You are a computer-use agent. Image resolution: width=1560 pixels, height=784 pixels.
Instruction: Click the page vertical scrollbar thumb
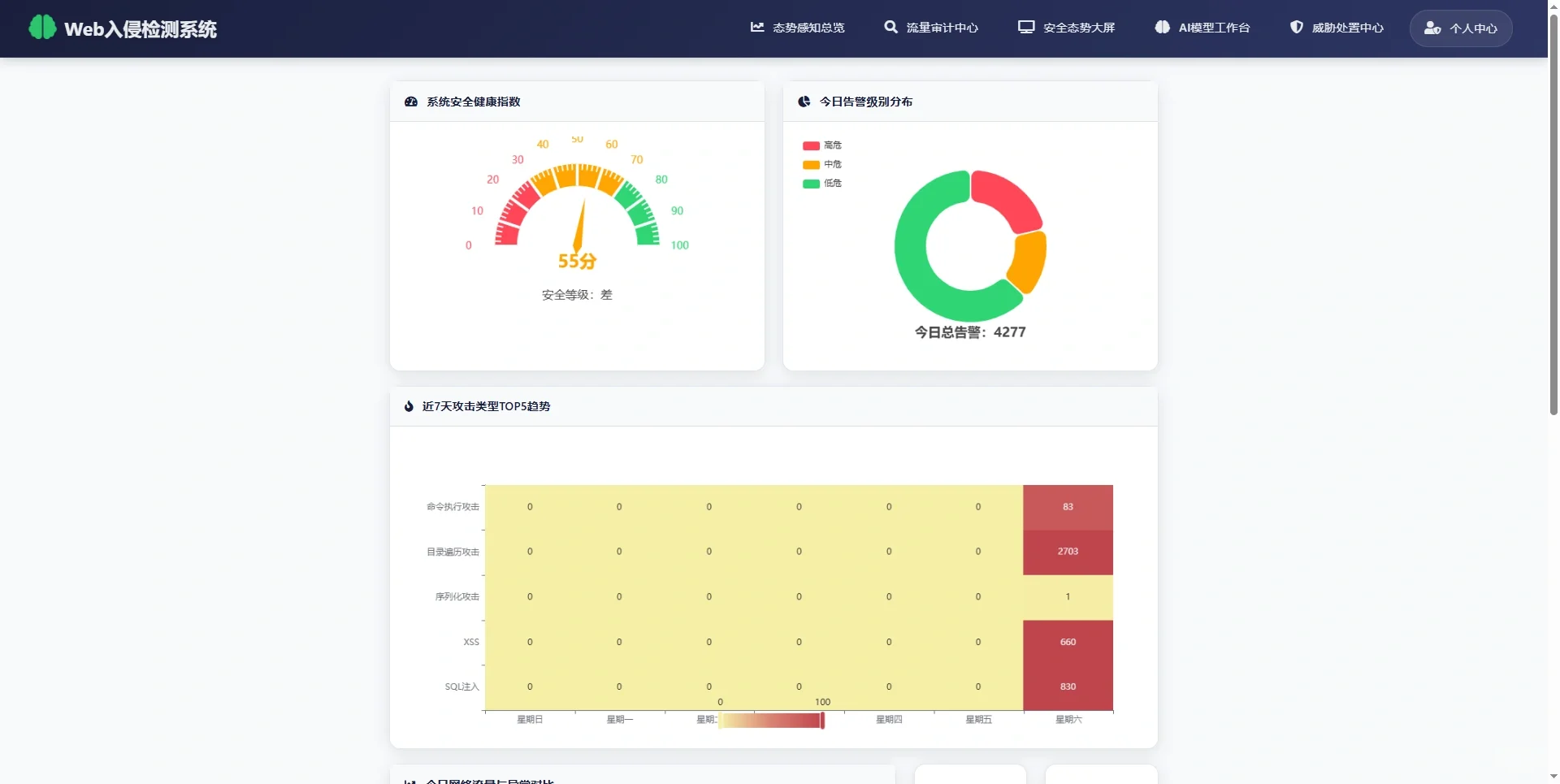[1553, 213]
